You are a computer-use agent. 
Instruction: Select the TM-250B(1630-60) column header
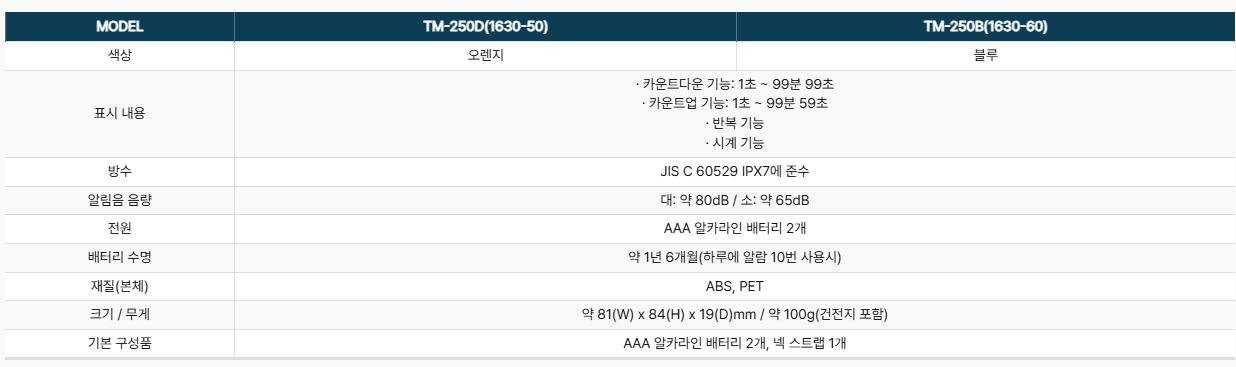pyautogui.click(x=986, y=27)
